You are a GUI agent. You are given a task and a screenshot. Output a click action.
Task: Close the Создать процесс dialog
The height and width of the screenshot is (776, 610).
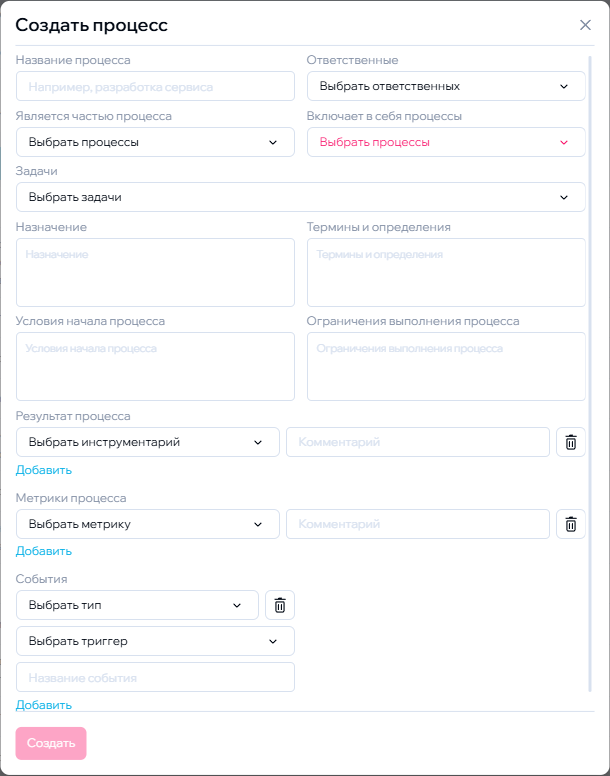tap(586, 25)
